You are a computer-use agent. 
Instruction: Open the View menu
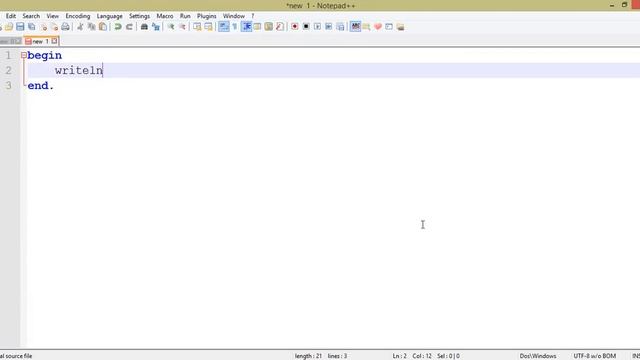coord(52,16)
